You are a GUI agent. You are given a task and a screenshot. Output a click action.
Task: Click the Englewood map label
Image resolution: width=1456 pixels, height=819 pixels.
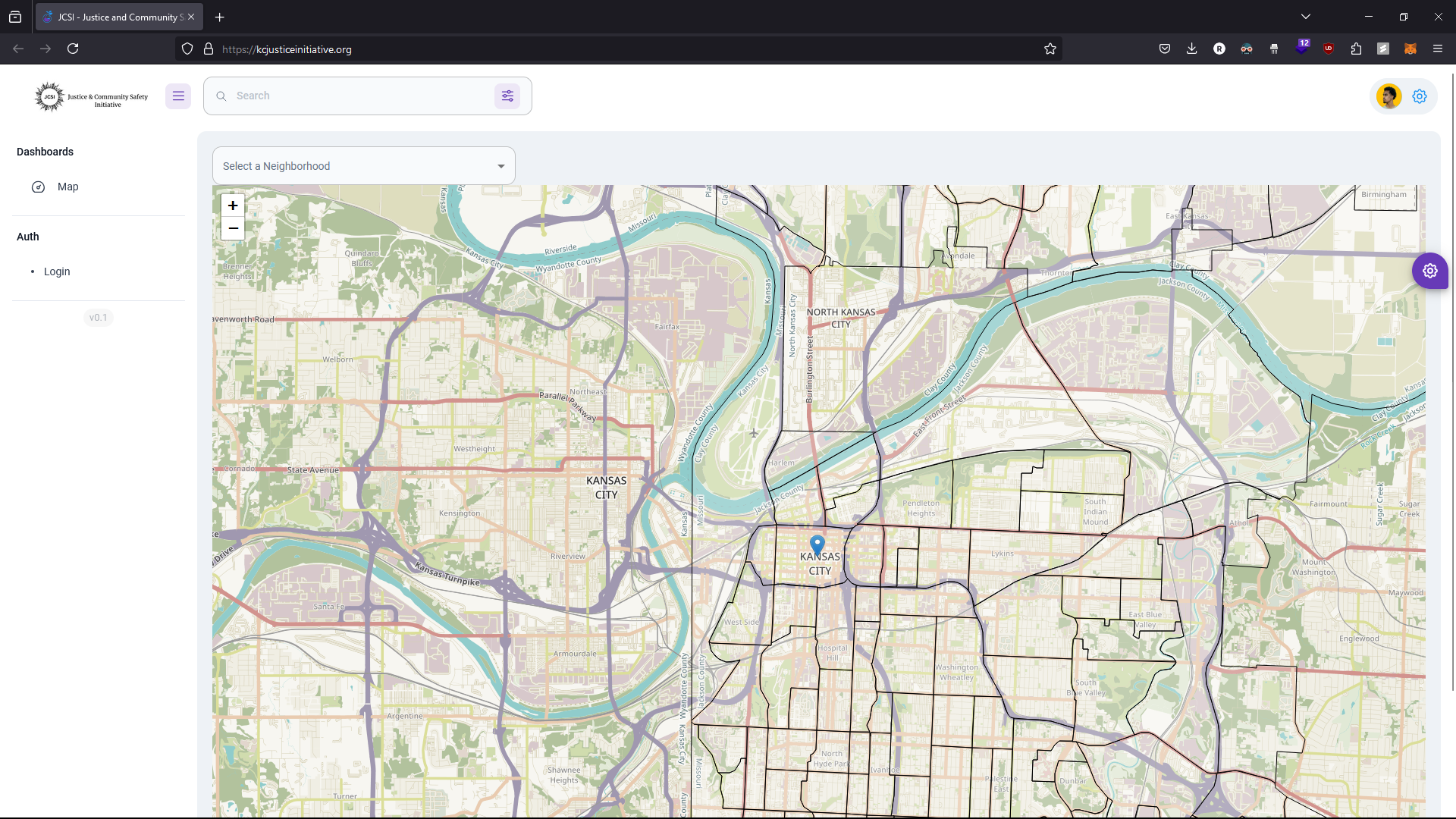[1359, 639]
